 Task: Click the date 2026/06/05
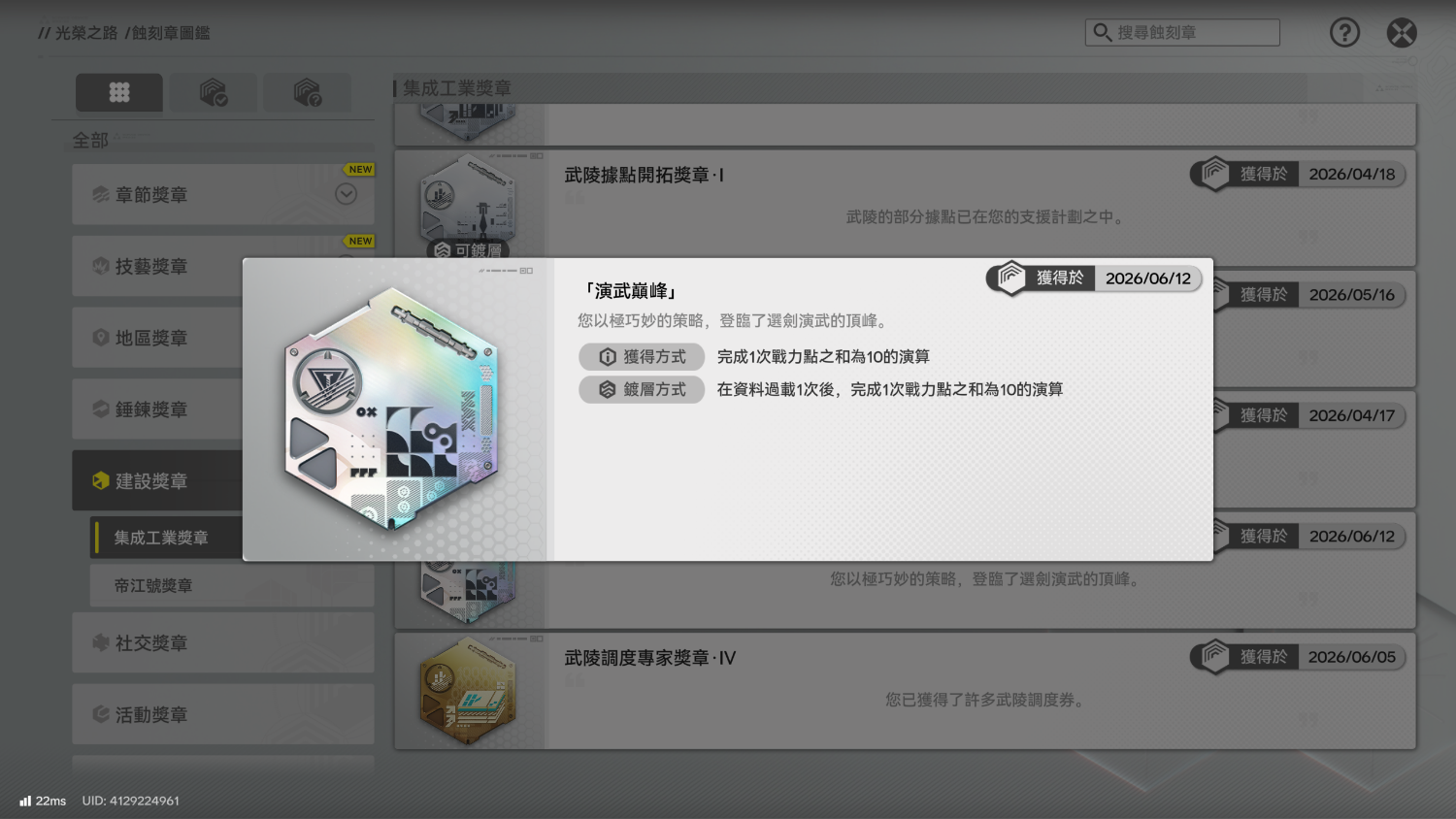[1352, 657]
